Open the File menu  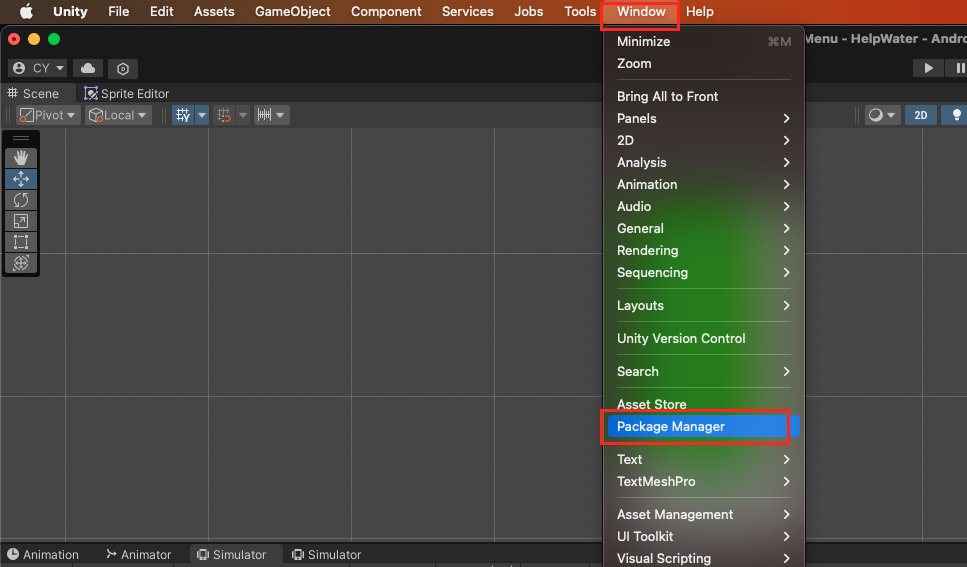tap(118, 12)
